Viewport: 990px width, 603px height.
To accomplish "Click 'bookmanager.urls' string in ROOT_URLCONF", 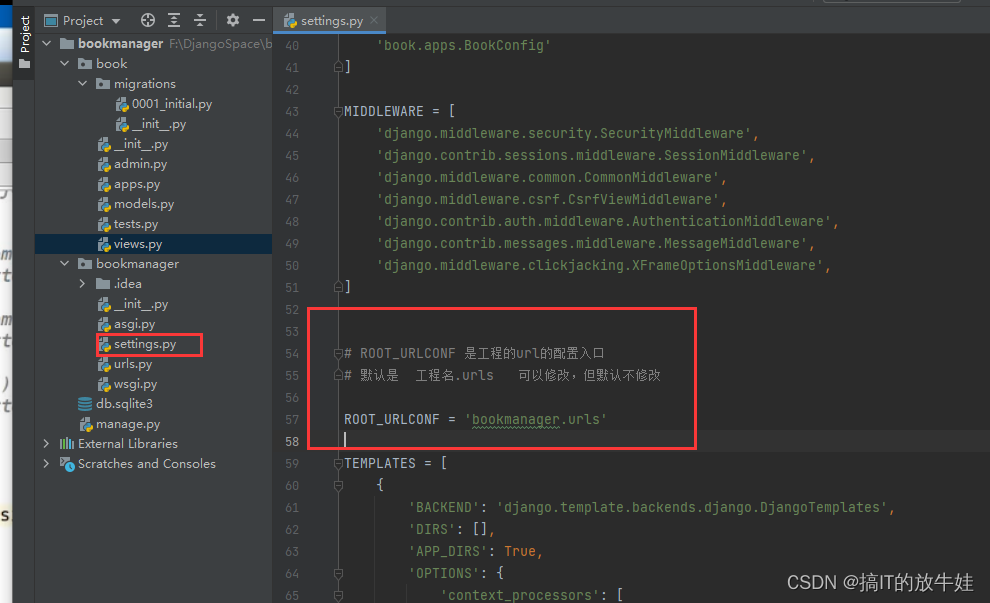I will [536, 419].
